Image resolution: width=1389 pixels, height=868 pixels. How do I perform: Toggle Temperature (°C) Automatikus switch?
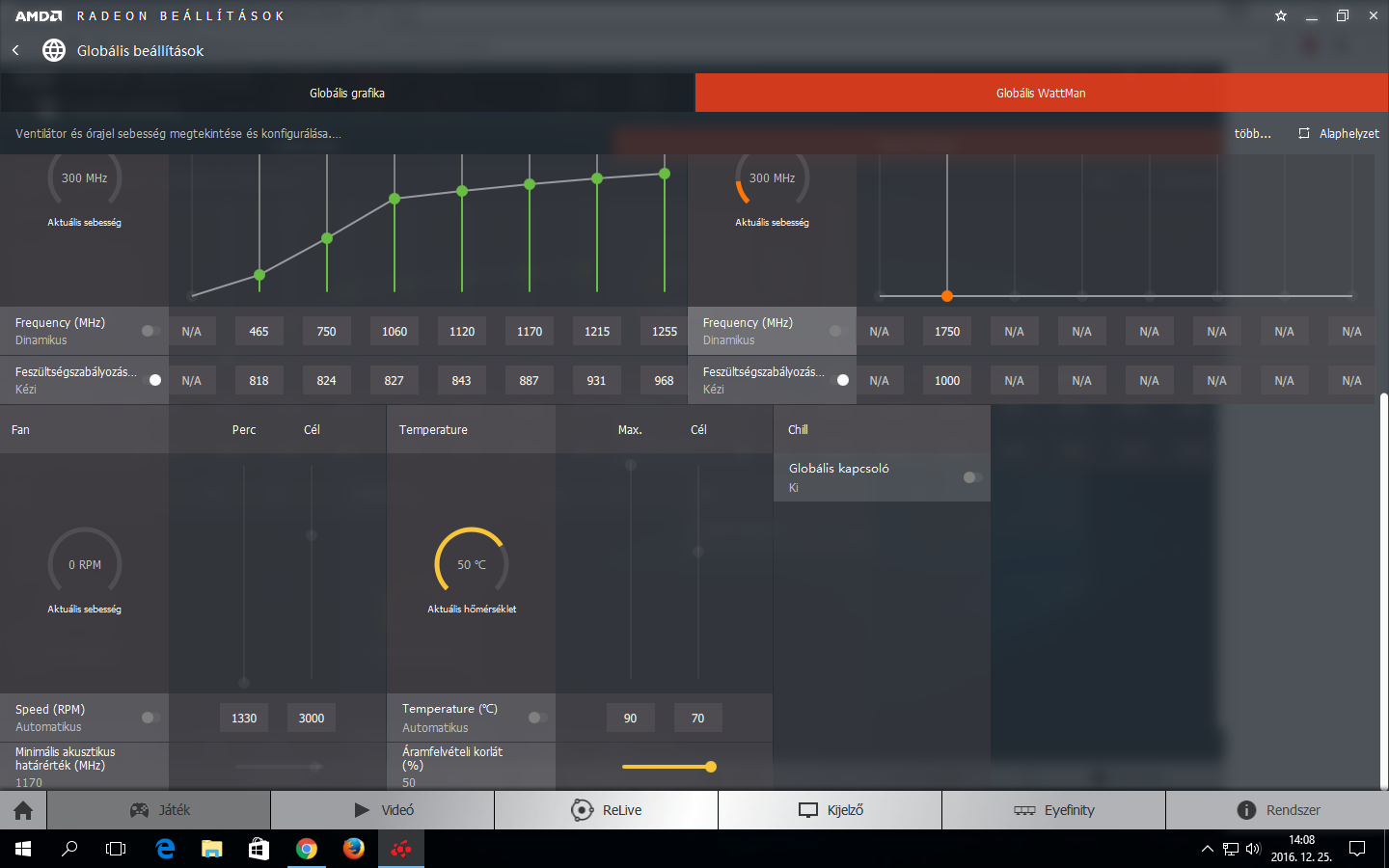pos(537,718)
